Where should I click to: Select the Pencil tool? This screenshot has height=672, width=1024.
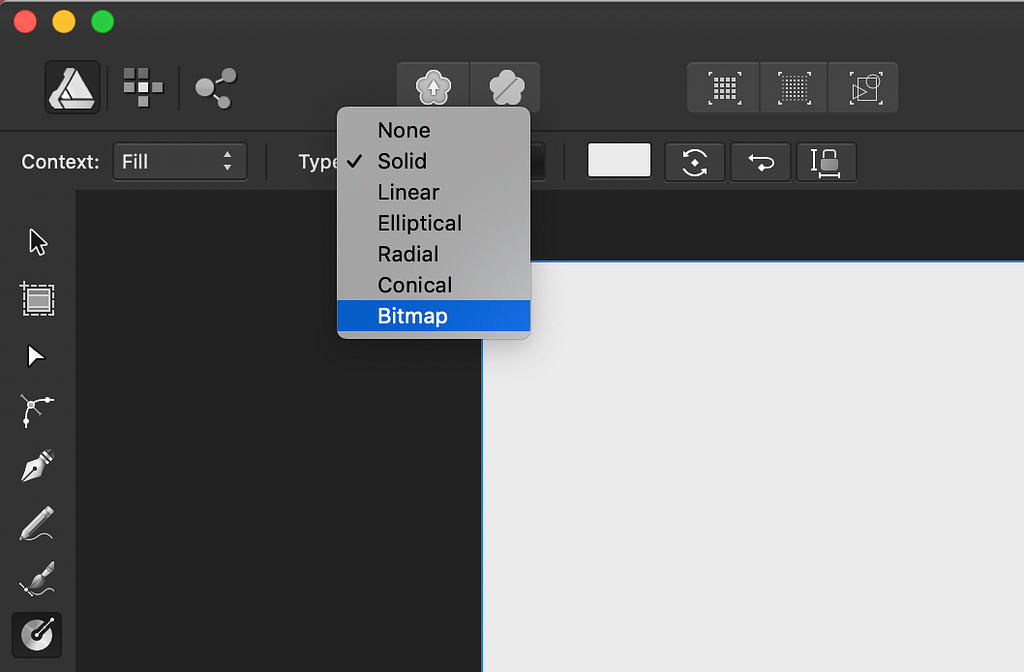37,523
